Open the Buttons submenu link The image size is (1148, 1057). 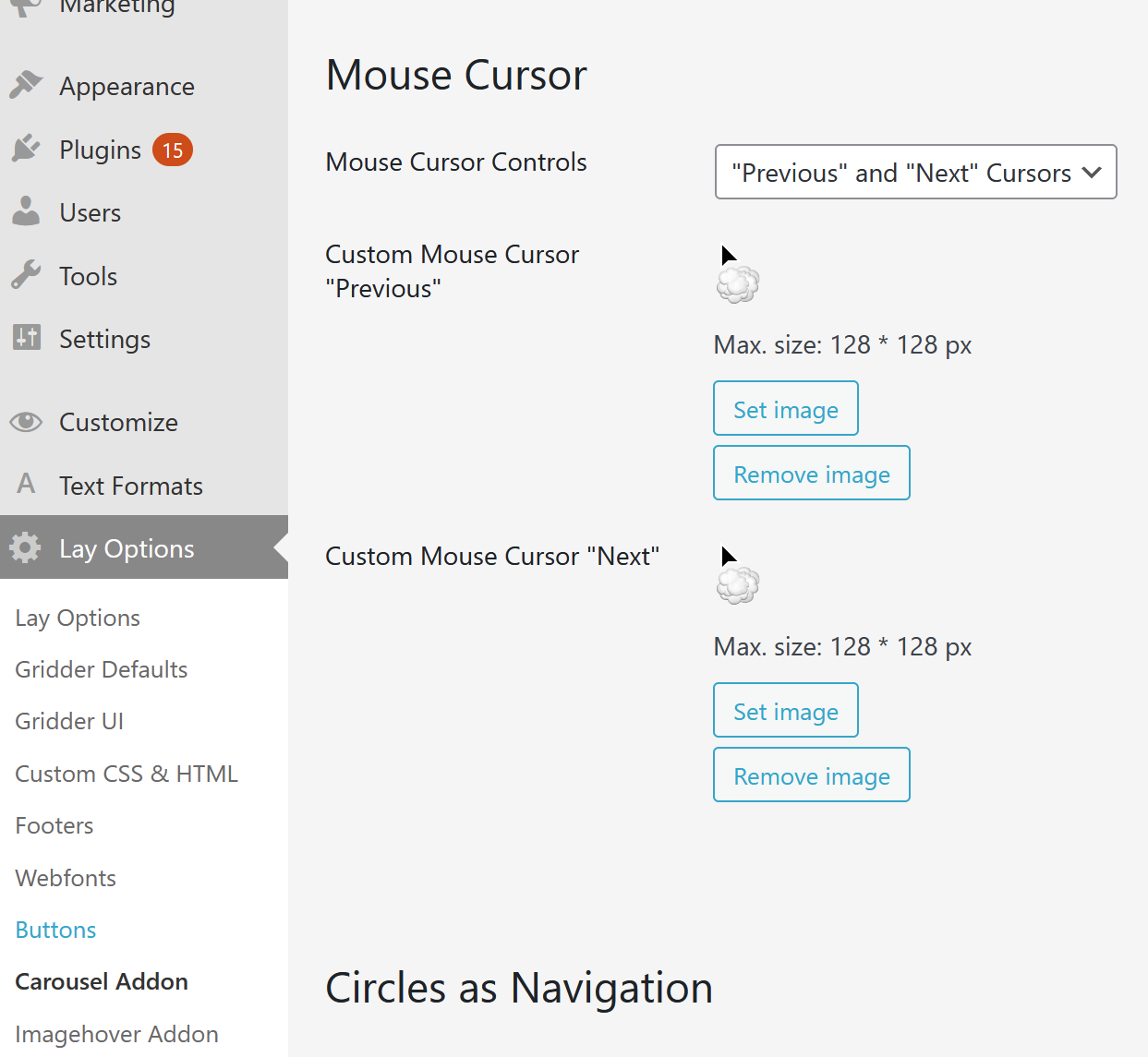tap(55, 930)
